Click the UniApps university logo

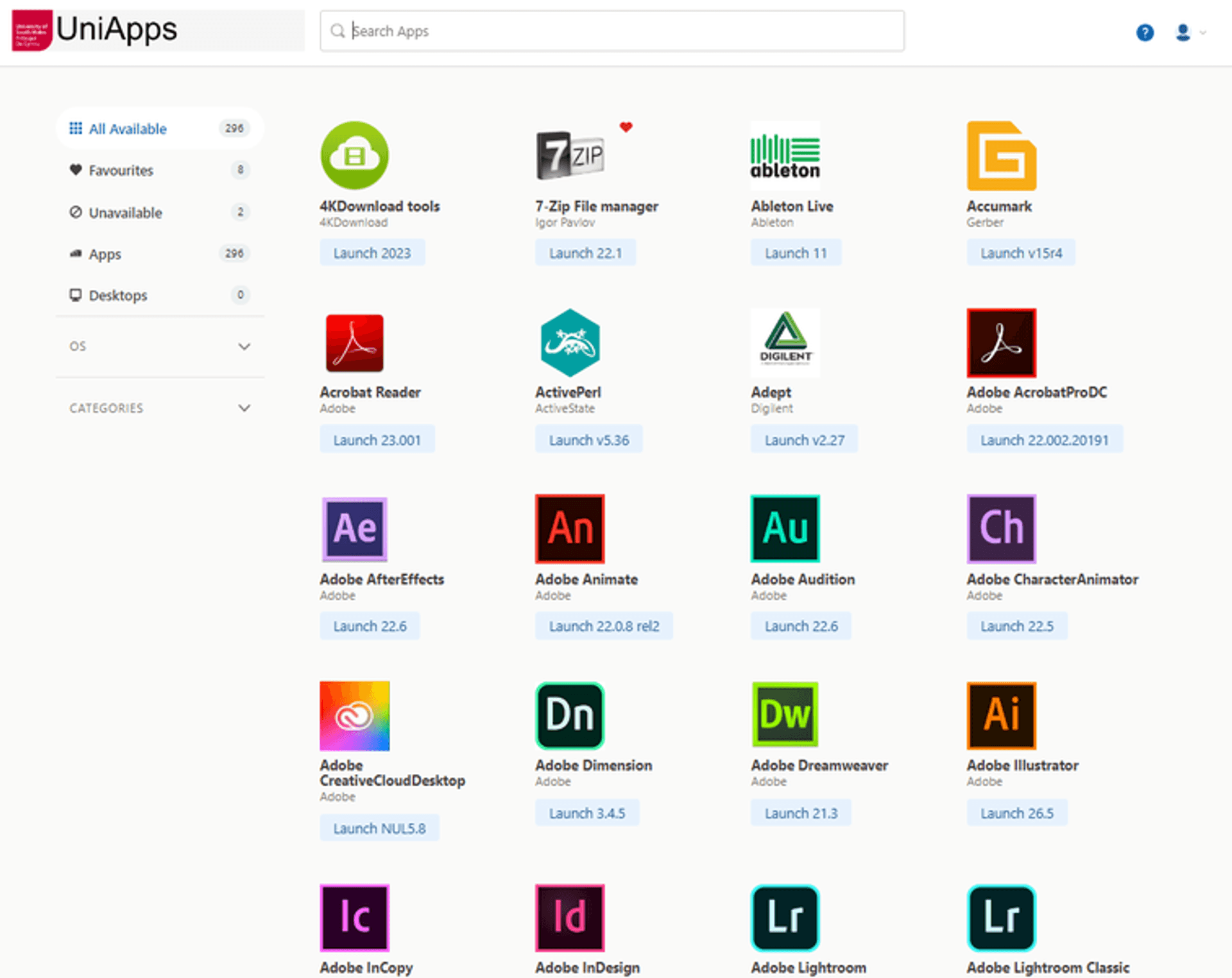click(x=32, y=30)
